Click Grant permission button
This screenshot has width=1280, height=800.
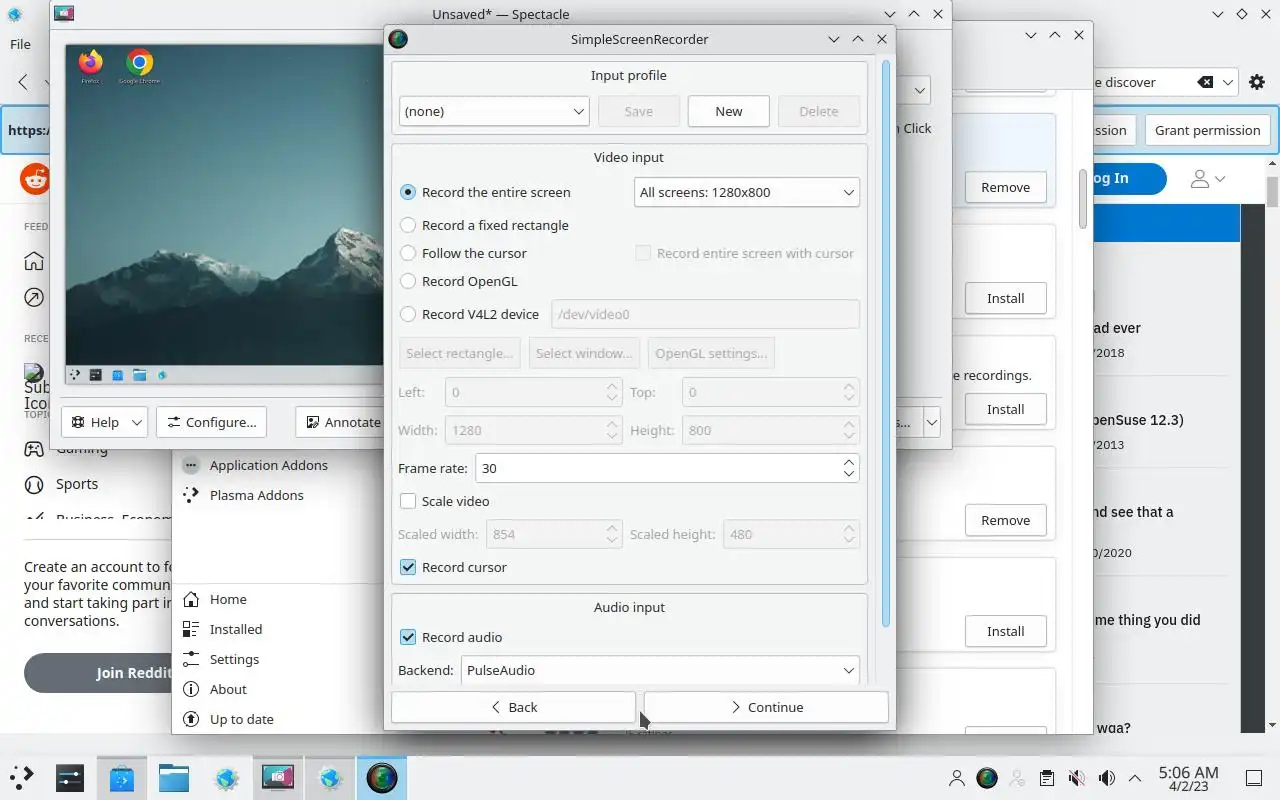[x=1207, y=130]
